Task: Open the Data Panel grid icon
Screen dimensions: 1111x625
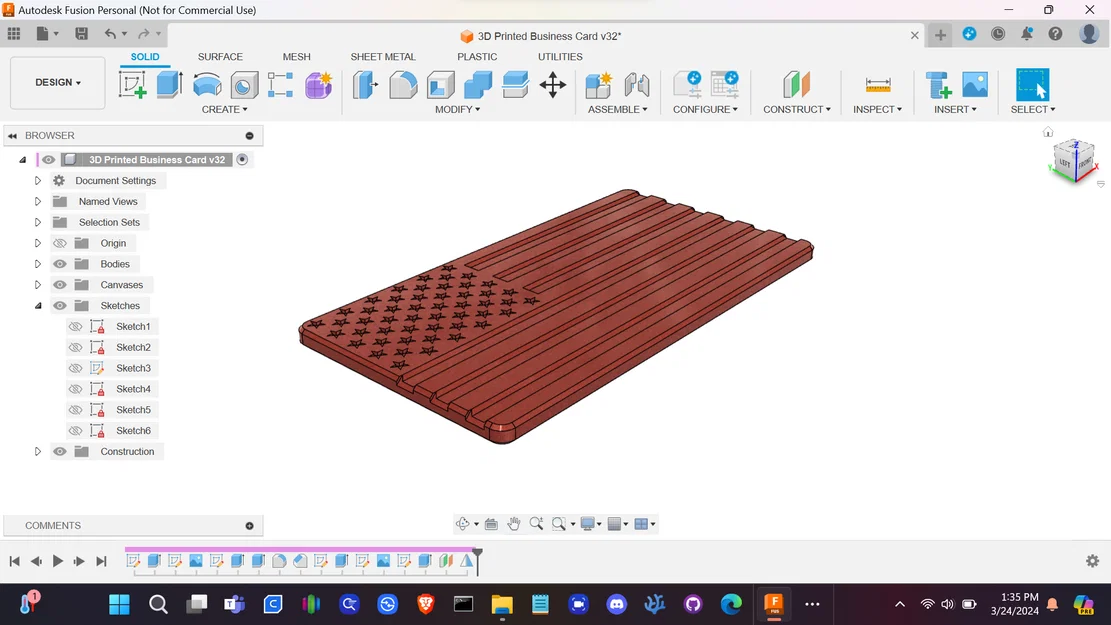Action: tap(13, 33)
